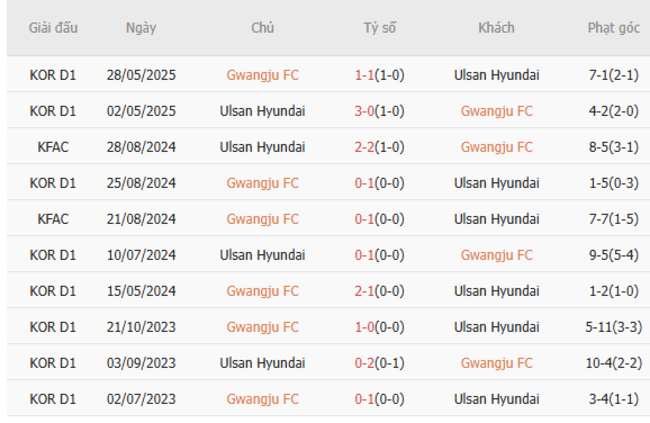Click the Tỷ số column header

pyautogui.click(x=379, y=28)
